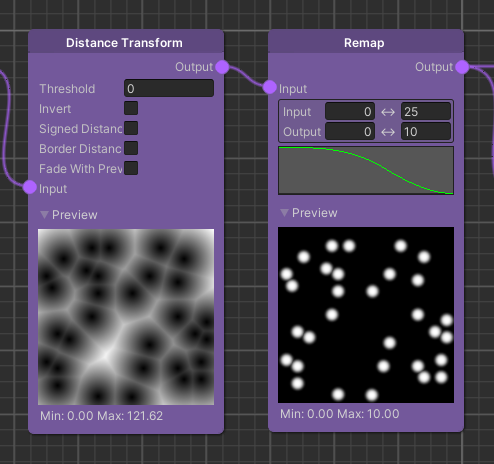The image size is (494, 464).
Task: Click the Remap Output range swap arrow
Action: tap(388, 132)
